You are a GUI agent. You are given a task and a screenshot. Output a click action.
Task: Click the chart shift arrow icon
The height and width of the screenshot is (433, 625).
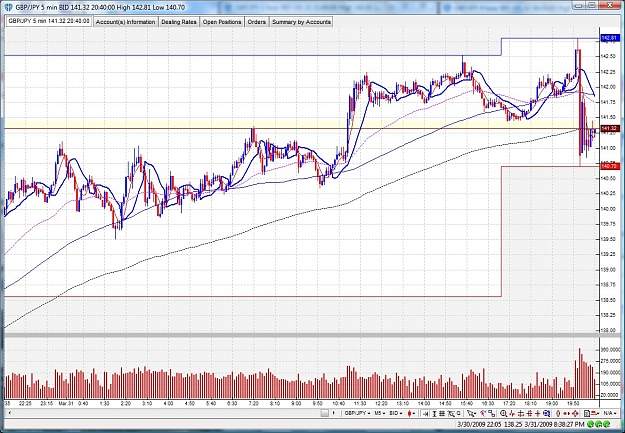[426, 413]
